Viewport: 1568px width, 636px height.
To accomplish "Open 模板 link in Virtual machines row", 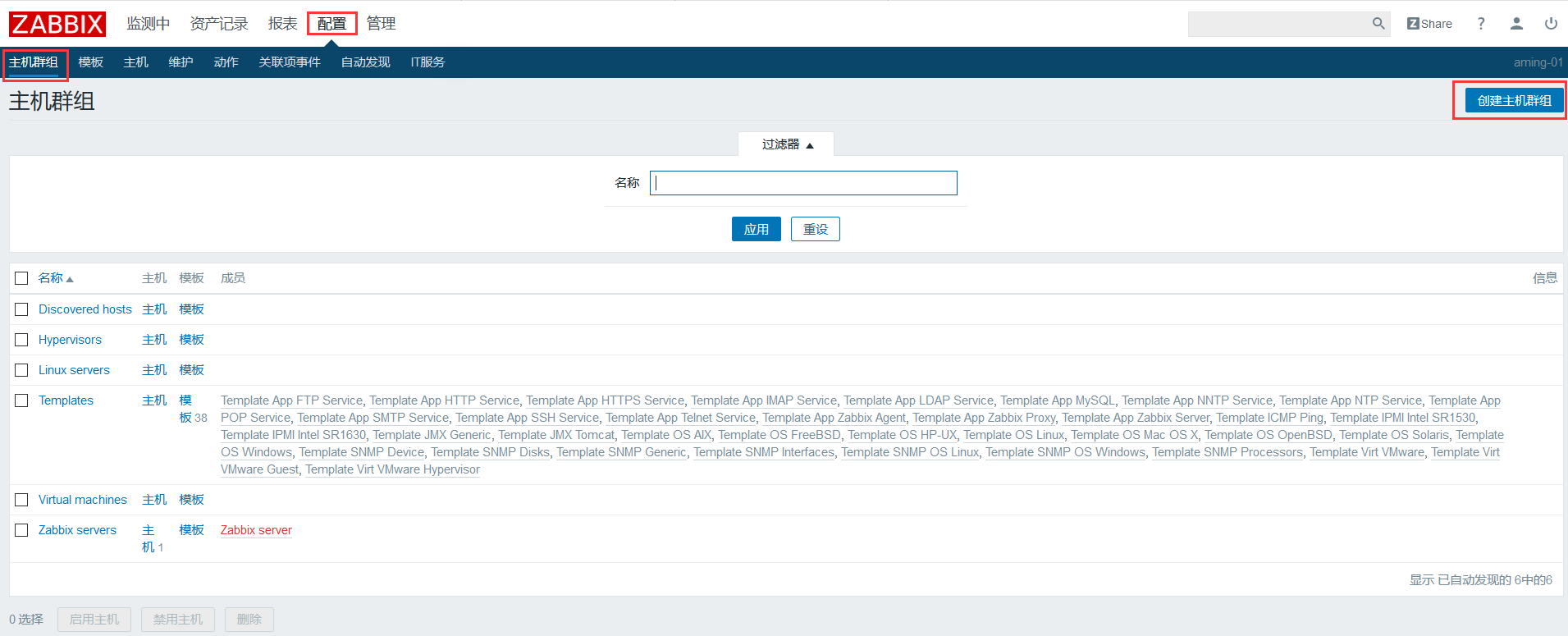I will [x=192, y=500].
